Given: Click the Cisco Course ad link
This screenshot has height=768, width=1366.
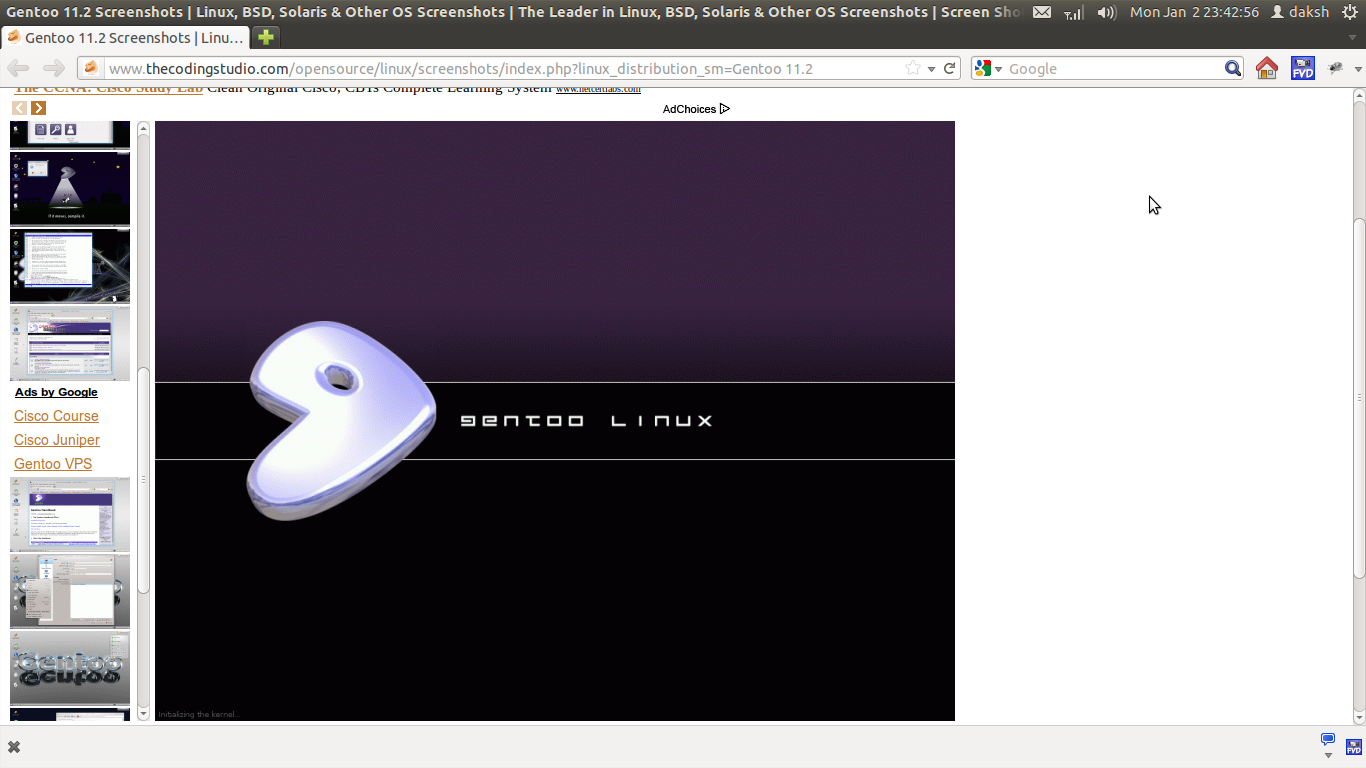Looking at the screenshot, I should (x=56, y=416).
